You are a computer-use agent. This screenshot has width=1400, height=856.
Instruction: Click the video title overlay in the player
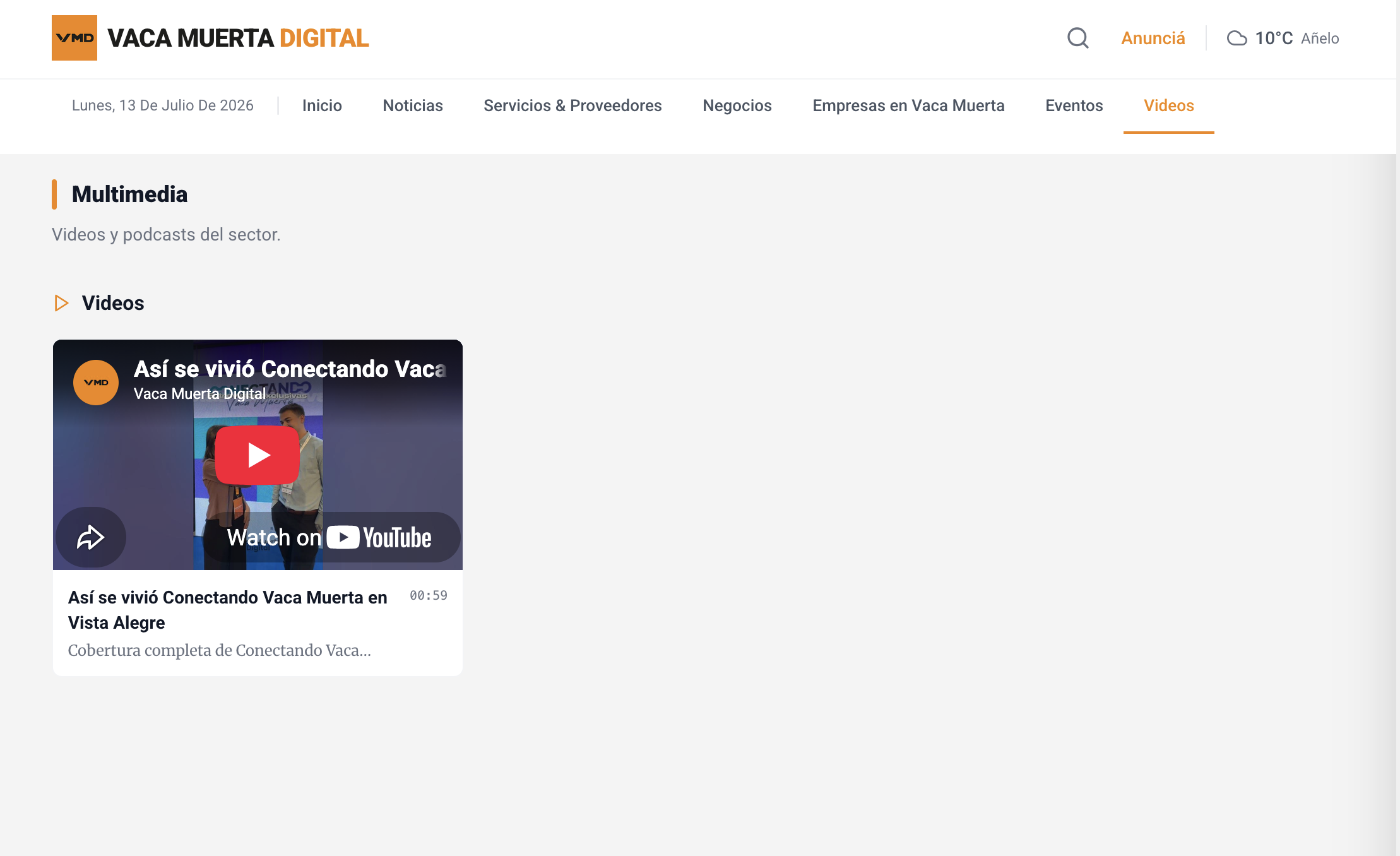coord(290,369)
